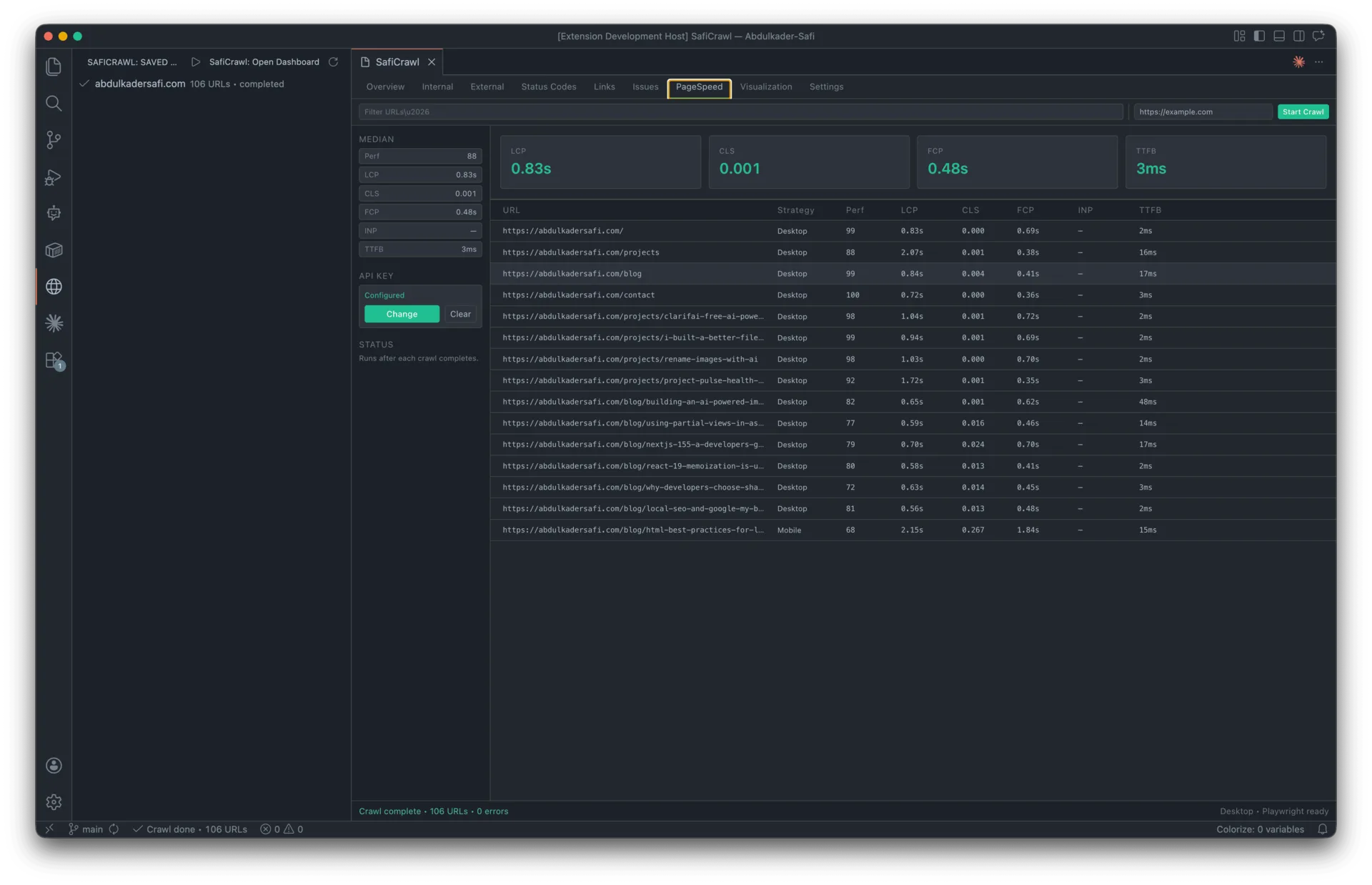This screenshot has height=885, width=1372.
Task: Click the LCP column header in table
Action: coord(909,210)
